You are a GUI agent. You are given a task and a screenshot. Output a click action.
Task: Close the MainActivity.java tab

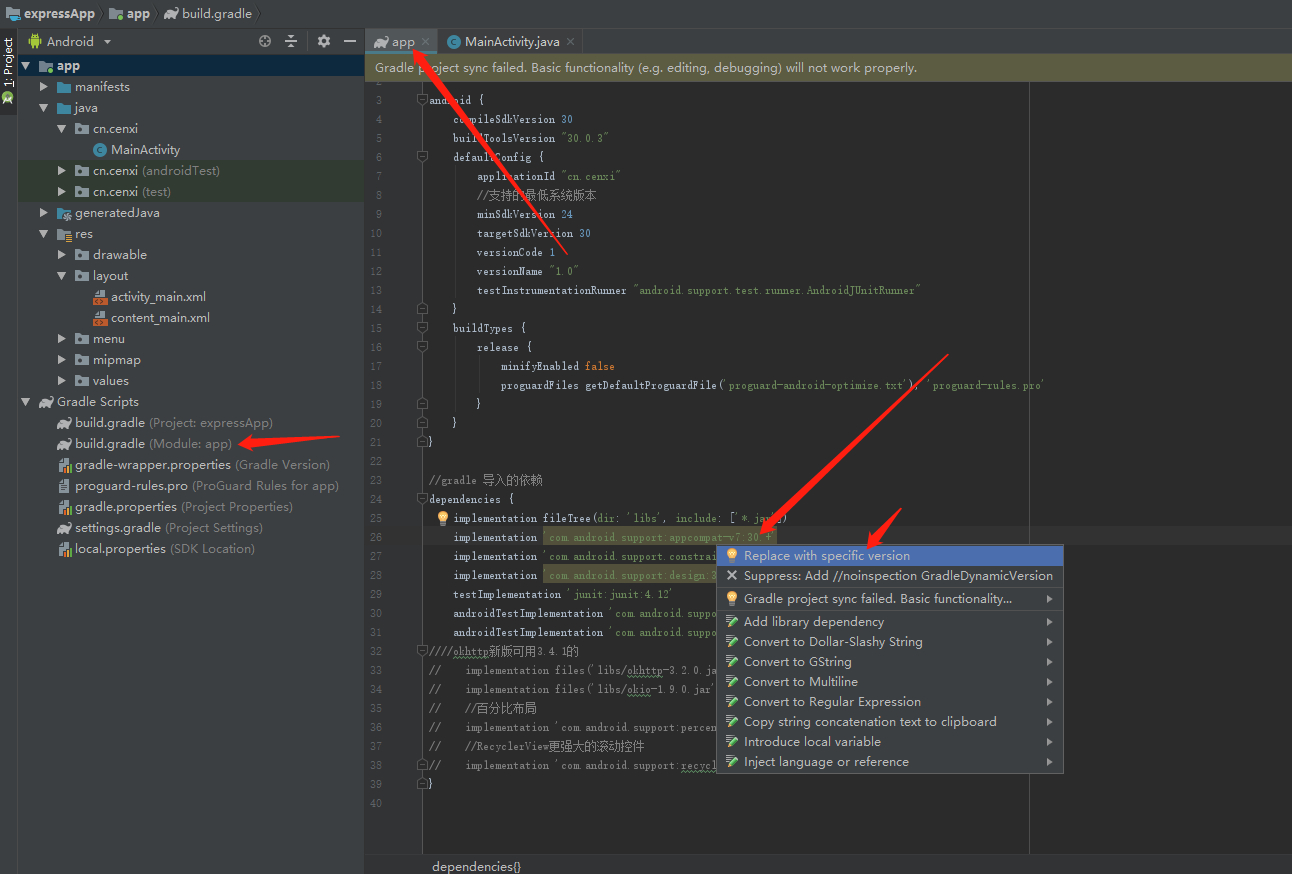coord(570,42)
